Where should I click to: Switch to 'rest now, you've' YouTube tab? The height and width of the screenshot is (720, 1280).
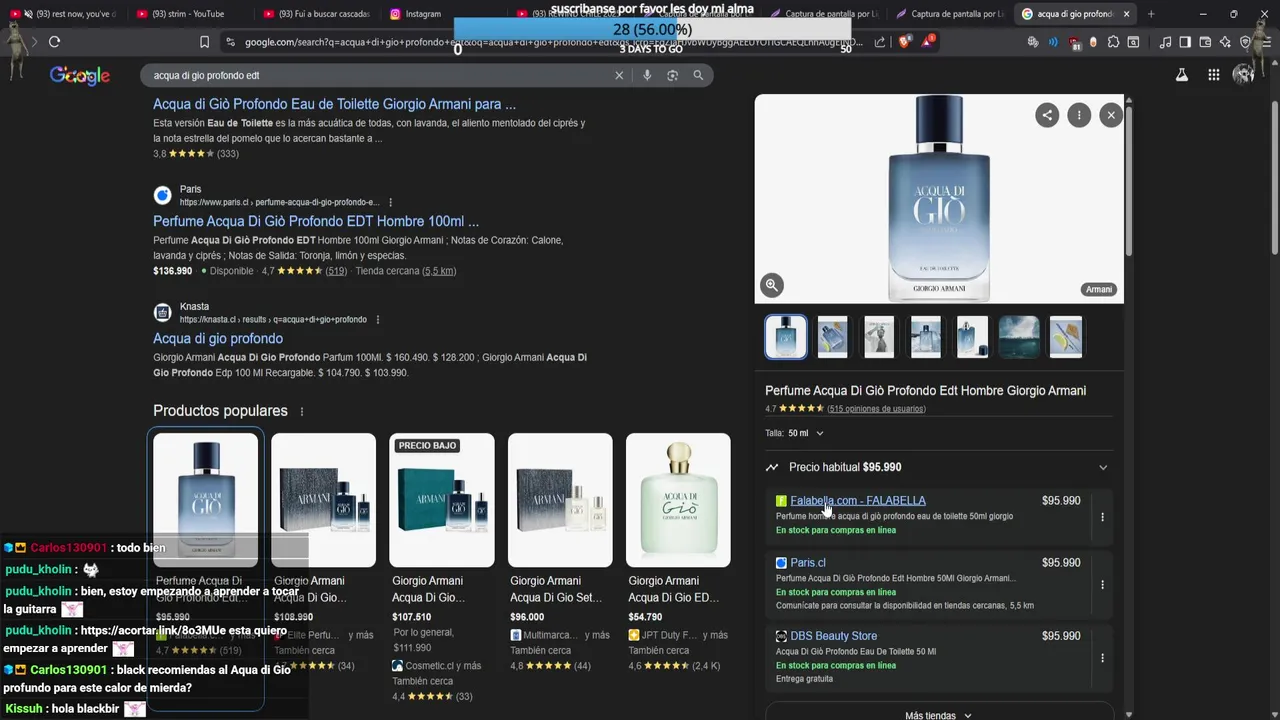click(x=62, y=14)
